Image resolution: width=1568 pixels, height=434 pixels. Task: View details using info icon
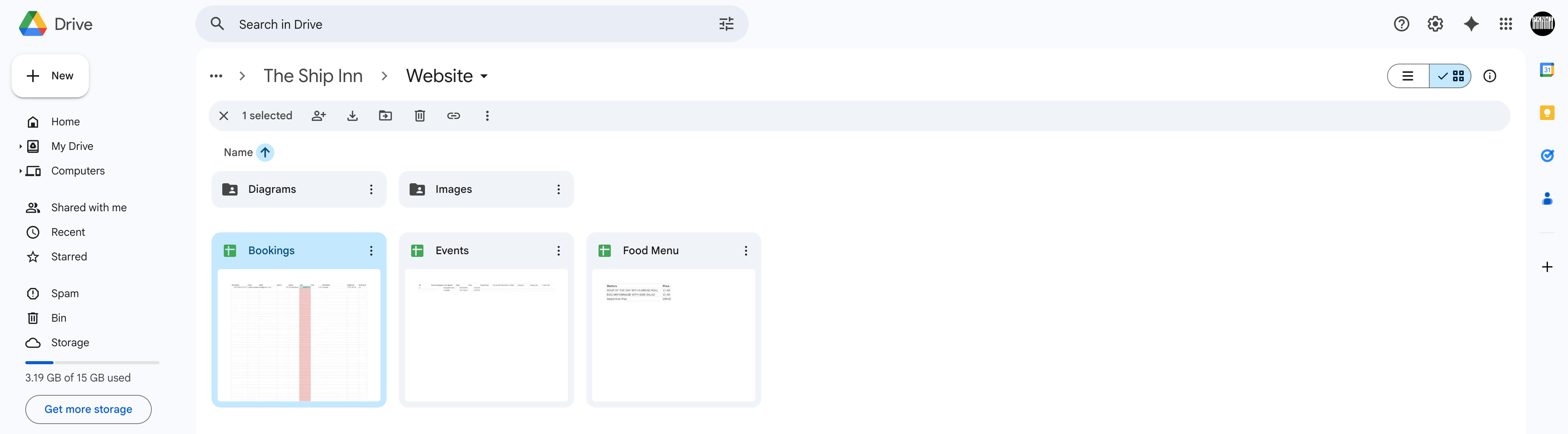tap(1489, 76)
